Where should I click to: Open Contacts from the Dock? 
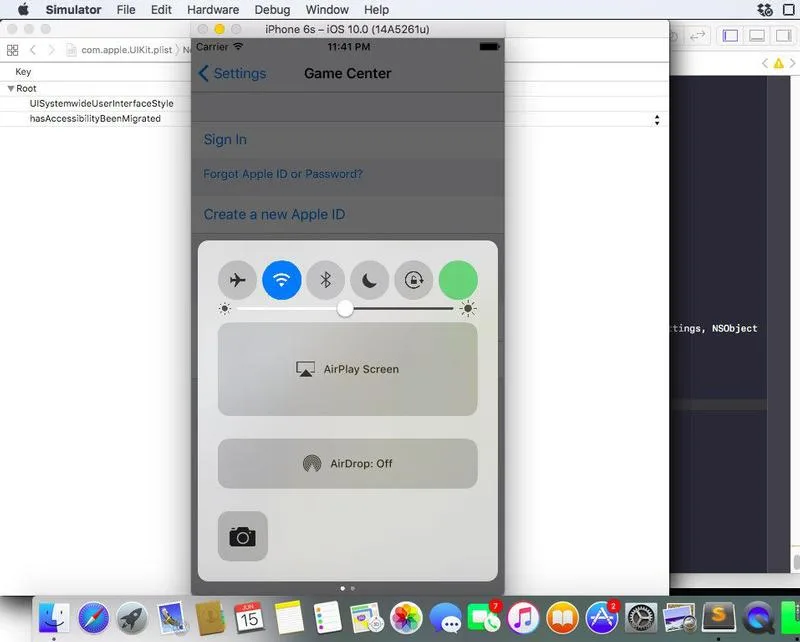210,618
